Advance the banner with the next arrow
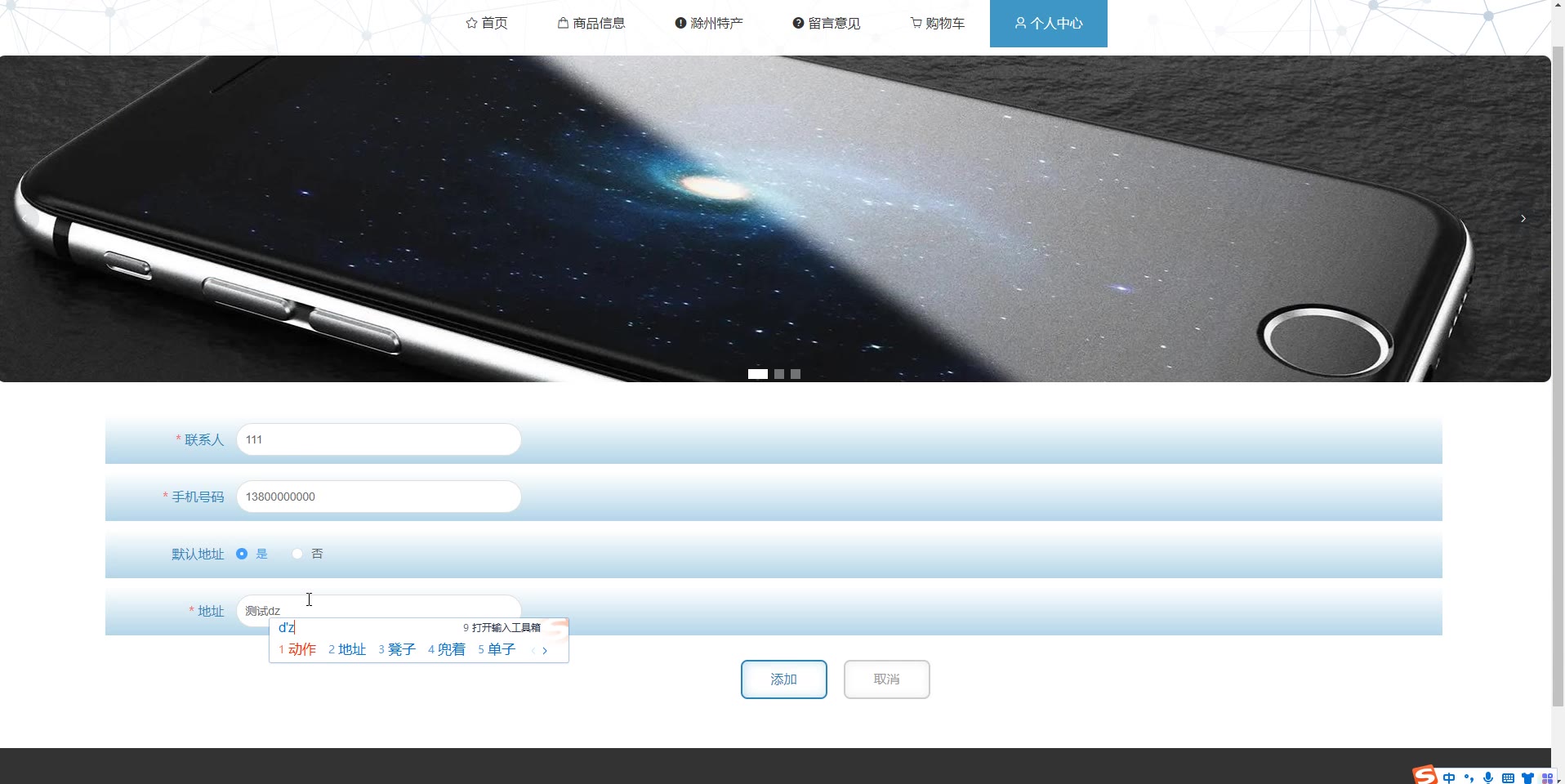 [x=1523, y=218]
